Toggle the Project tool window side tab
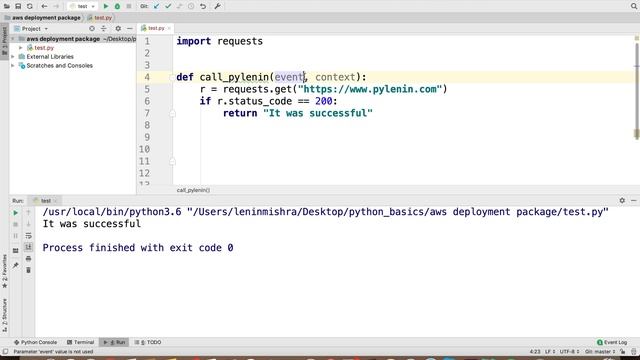Image resolution: width=640 pixels, height=360 pixels. click(4, 40)
